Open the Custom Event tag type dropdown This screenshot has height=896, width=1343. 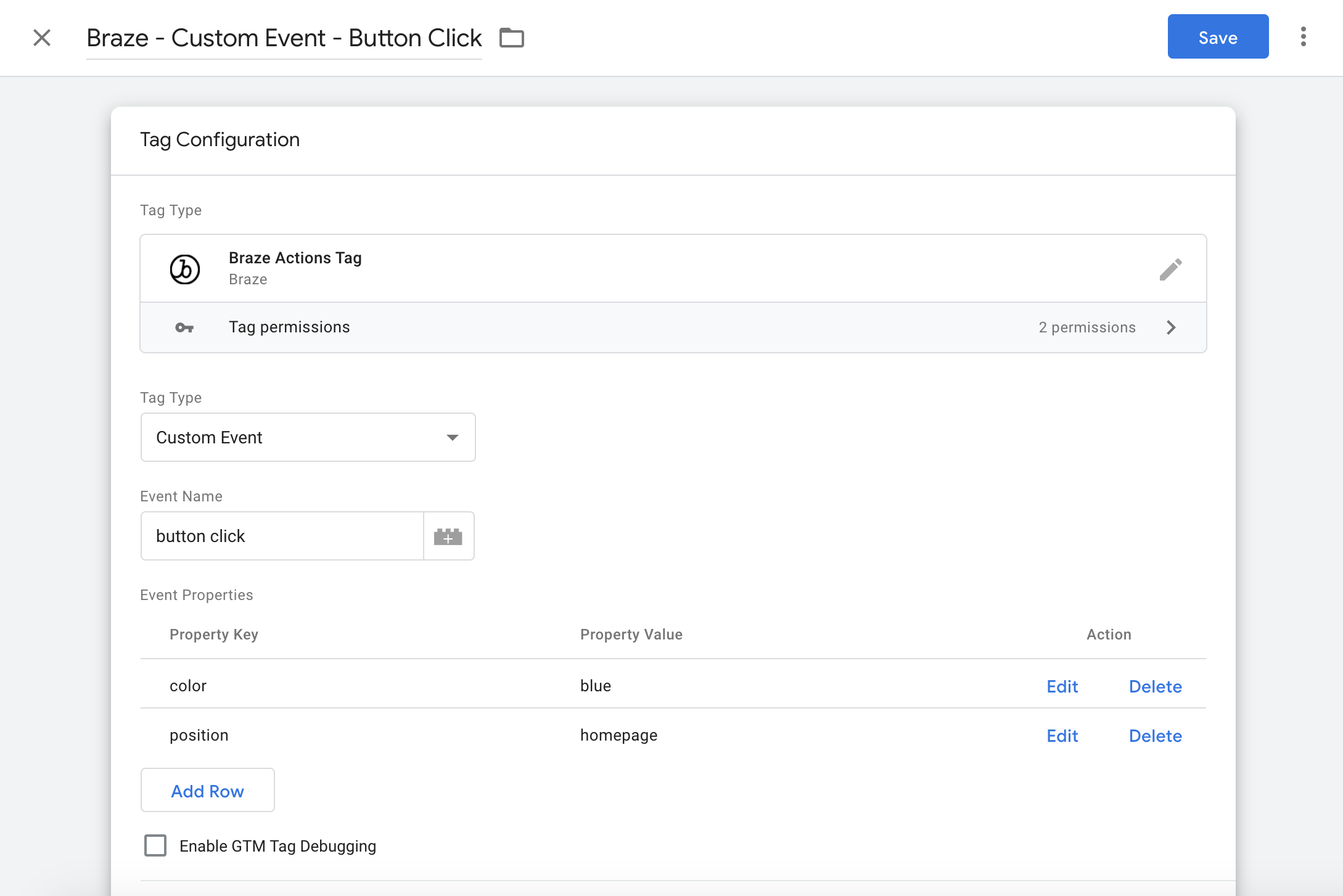click(x=308, y=437)
